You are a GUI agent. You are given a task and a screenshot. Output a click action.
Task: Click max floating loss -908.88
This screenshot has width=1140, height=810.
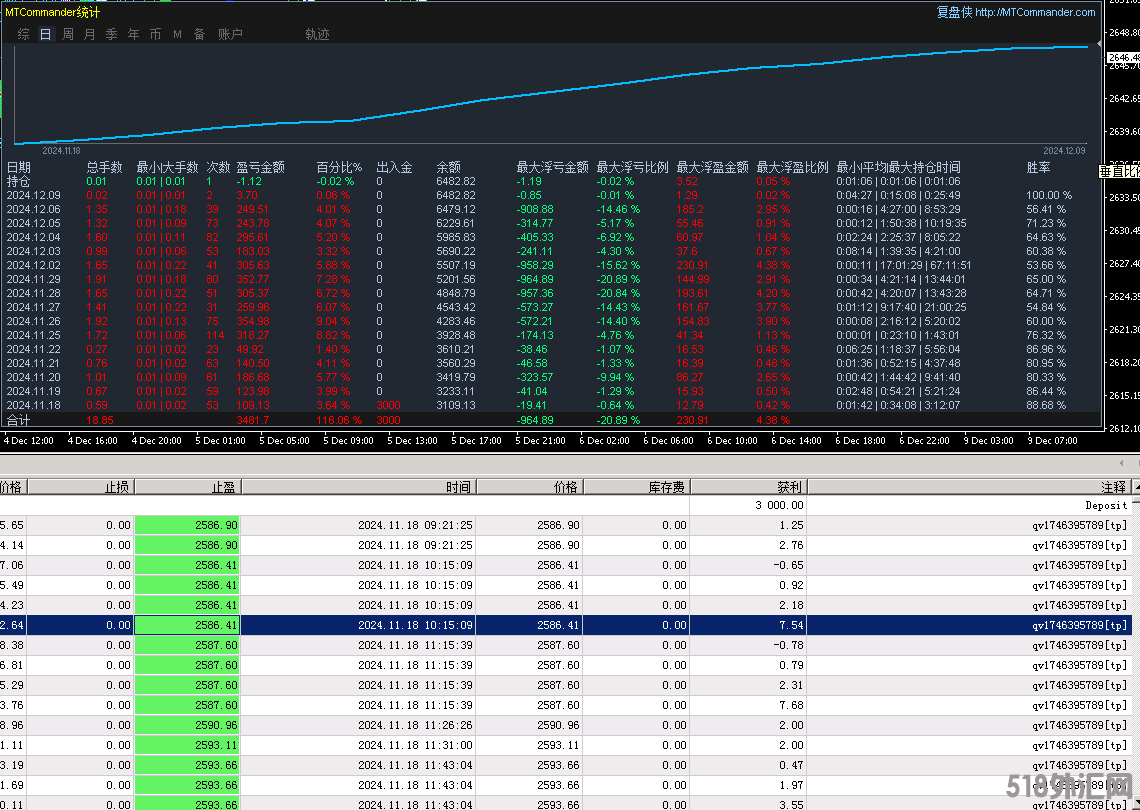tap(534, 209)
